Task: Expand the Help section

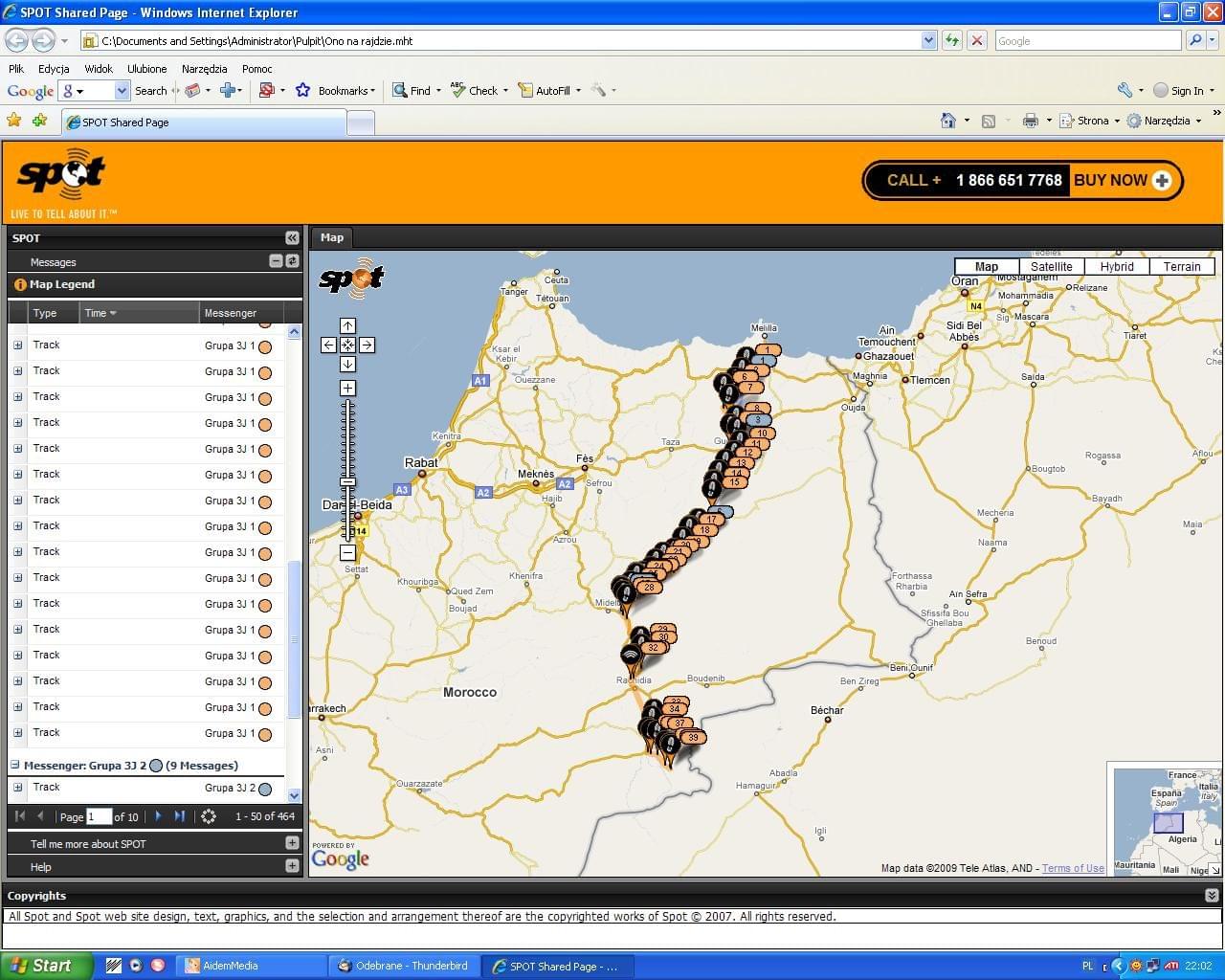Action: (292, 866)
